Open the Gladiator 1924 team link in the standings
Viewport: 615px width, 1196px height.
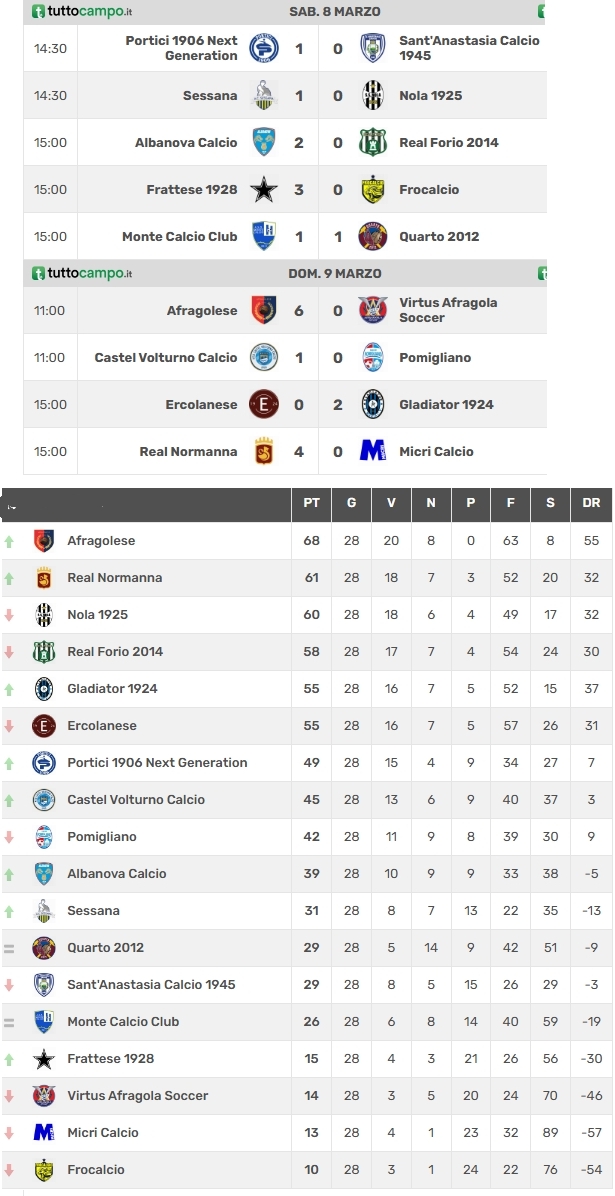(112, 689)
